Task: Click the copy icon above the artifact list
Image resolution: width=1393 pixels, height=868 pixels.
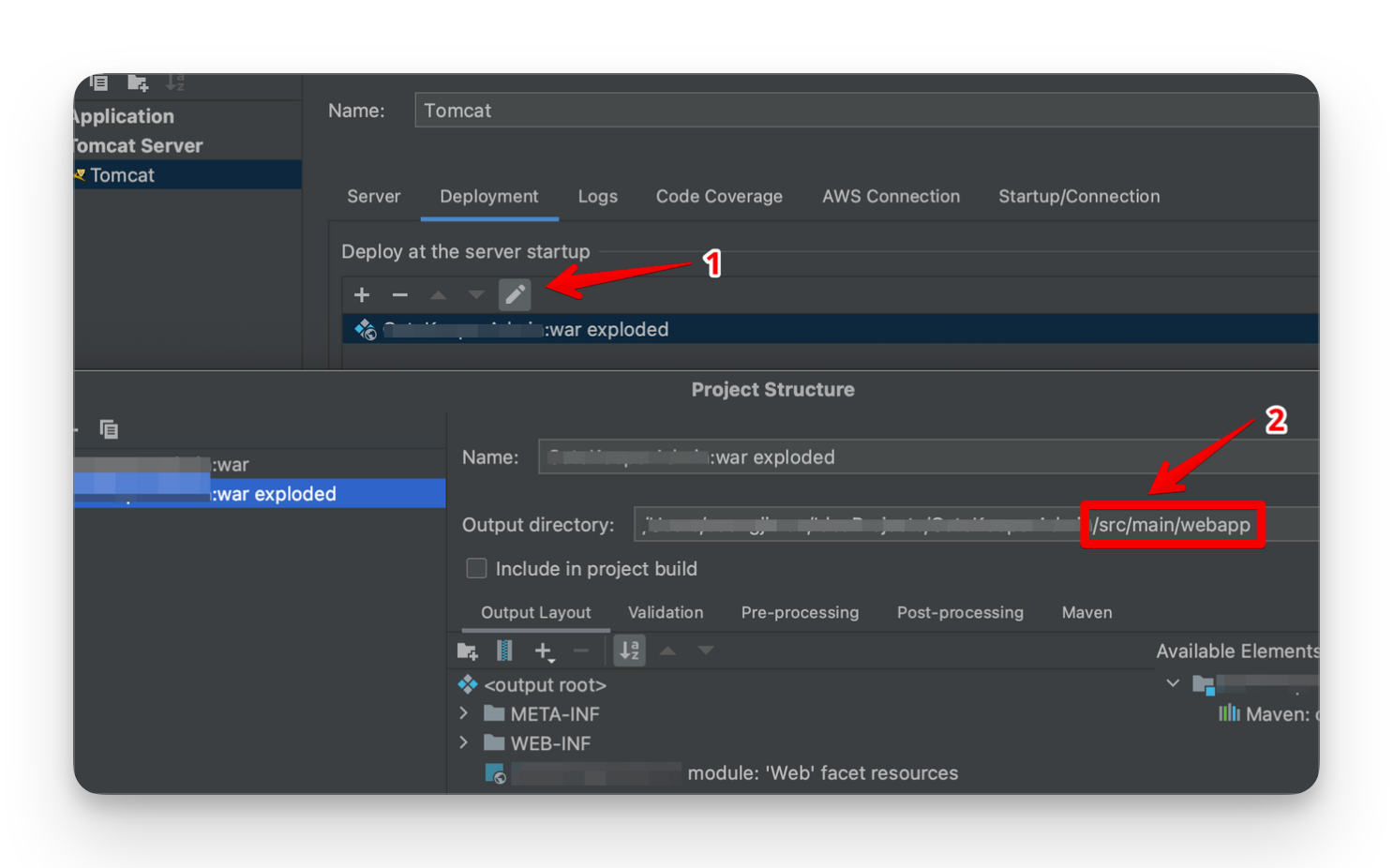Action: [109, 429]
